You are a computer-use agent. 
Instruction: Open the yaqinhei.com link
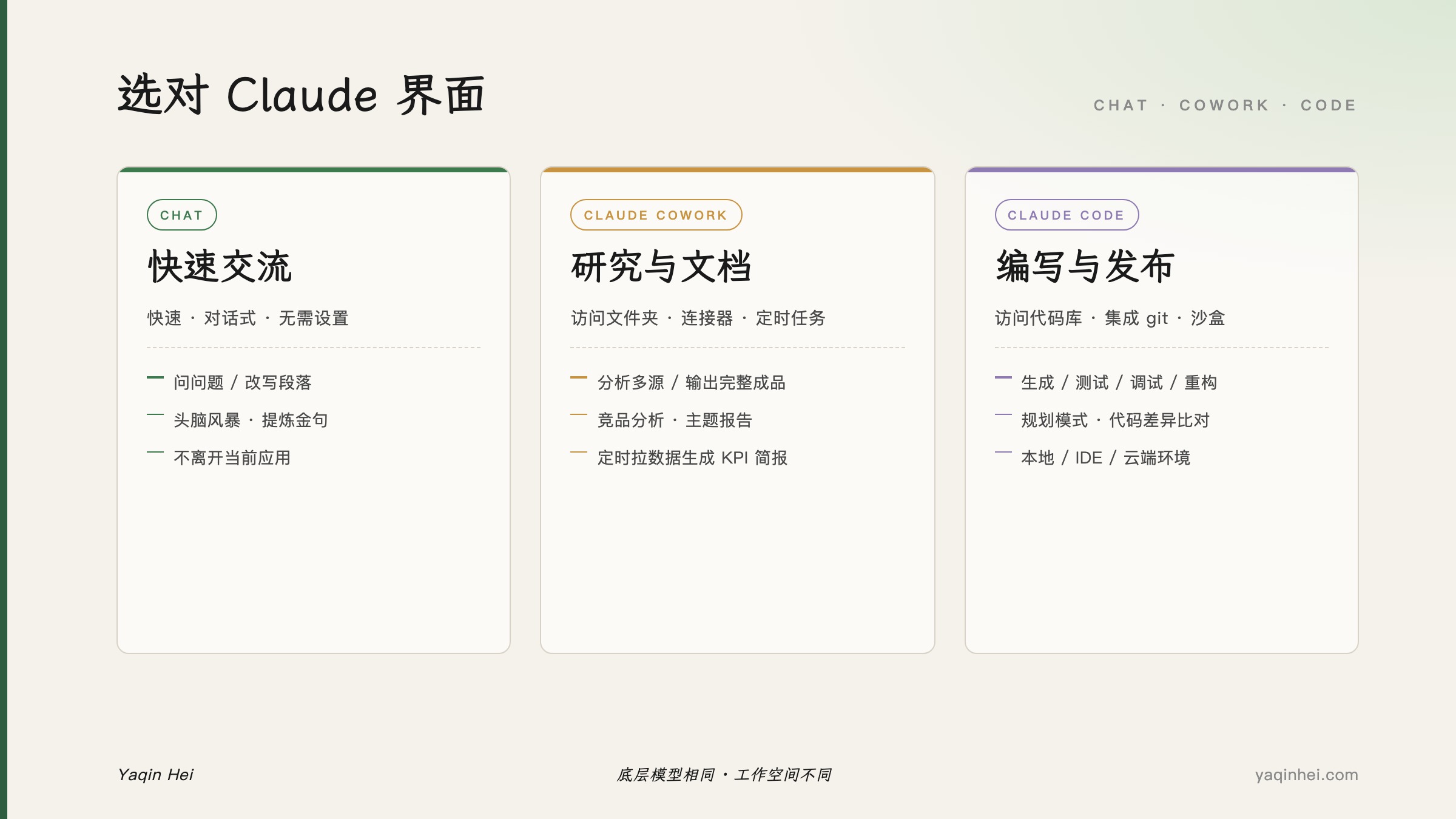tap(1307, 775)
